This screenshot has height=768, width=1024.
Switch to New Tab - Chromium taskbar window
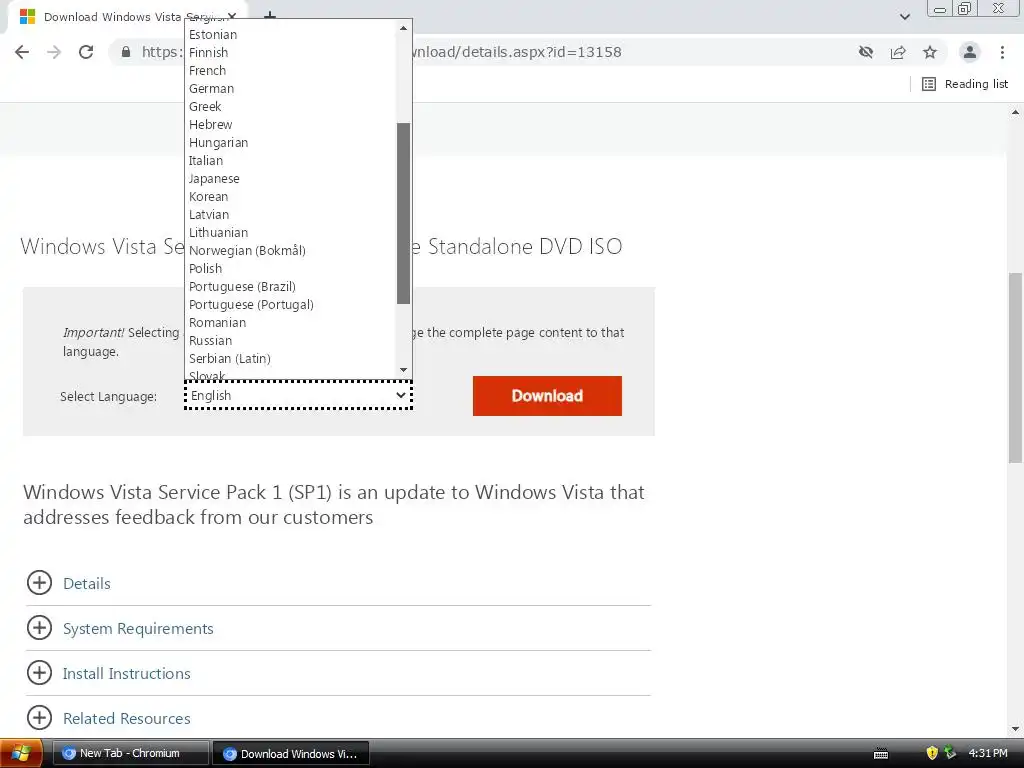[131, 754]
